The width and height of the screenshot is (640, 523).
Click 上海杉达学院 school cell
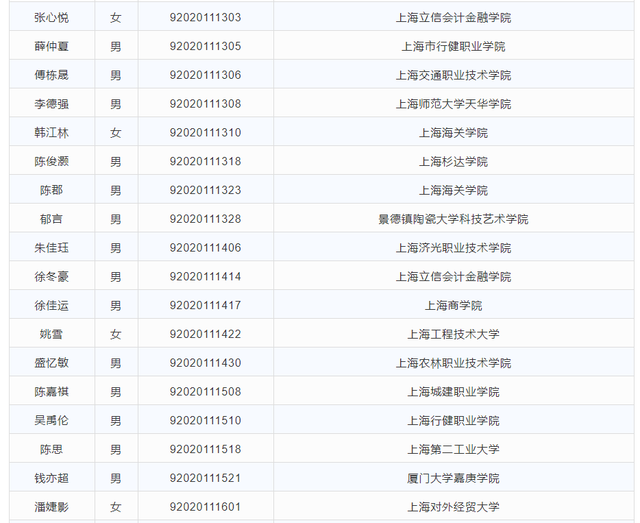pos(453,162)
